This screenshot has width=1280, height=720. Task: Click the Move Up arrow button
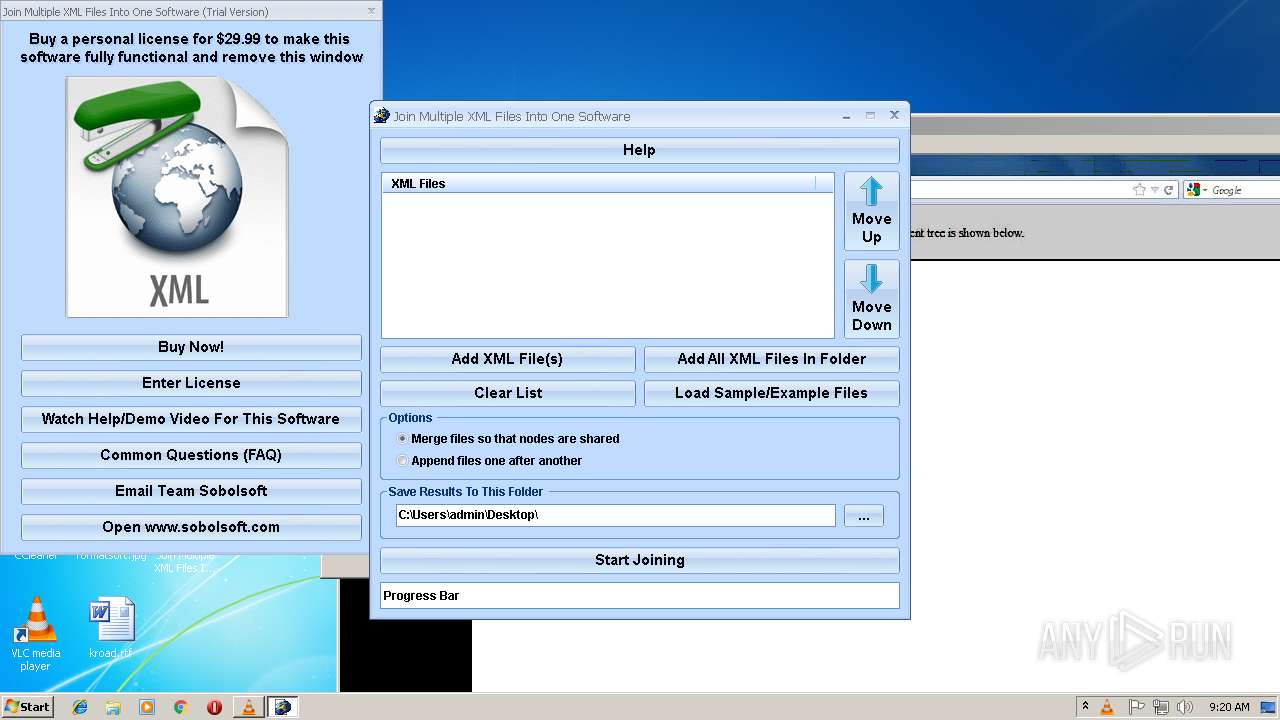click(x=871, y=211)
